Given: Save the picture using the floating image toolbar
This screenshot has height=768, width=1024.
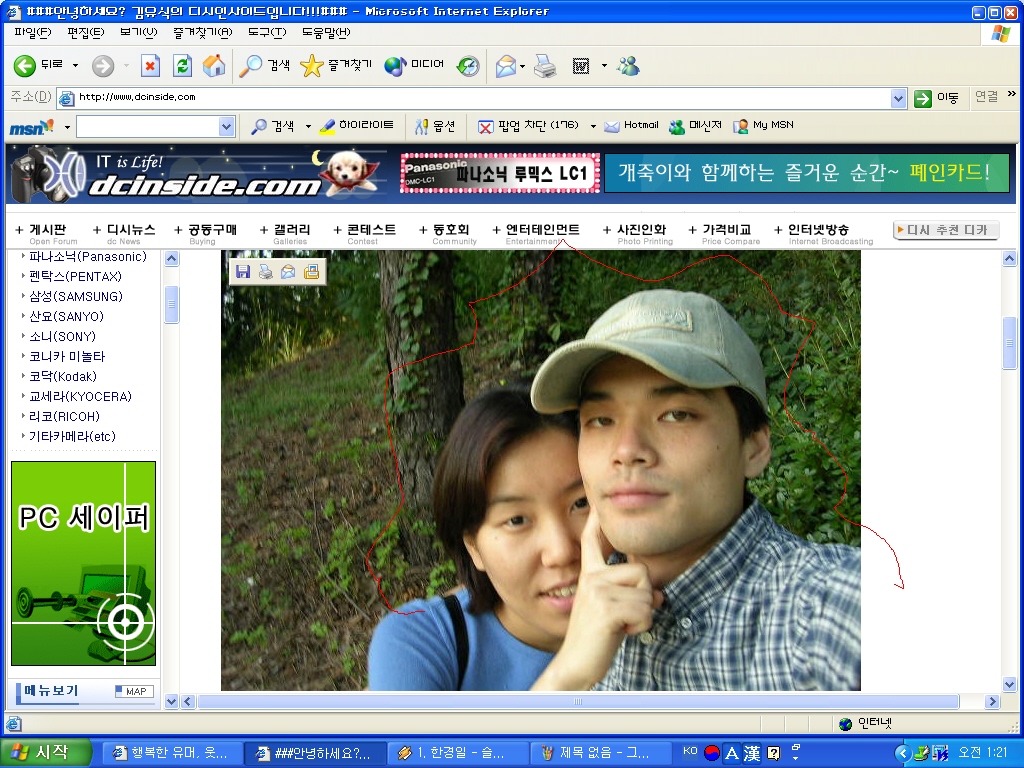Looking at the screenshot, I should click(x=242, y=272).
